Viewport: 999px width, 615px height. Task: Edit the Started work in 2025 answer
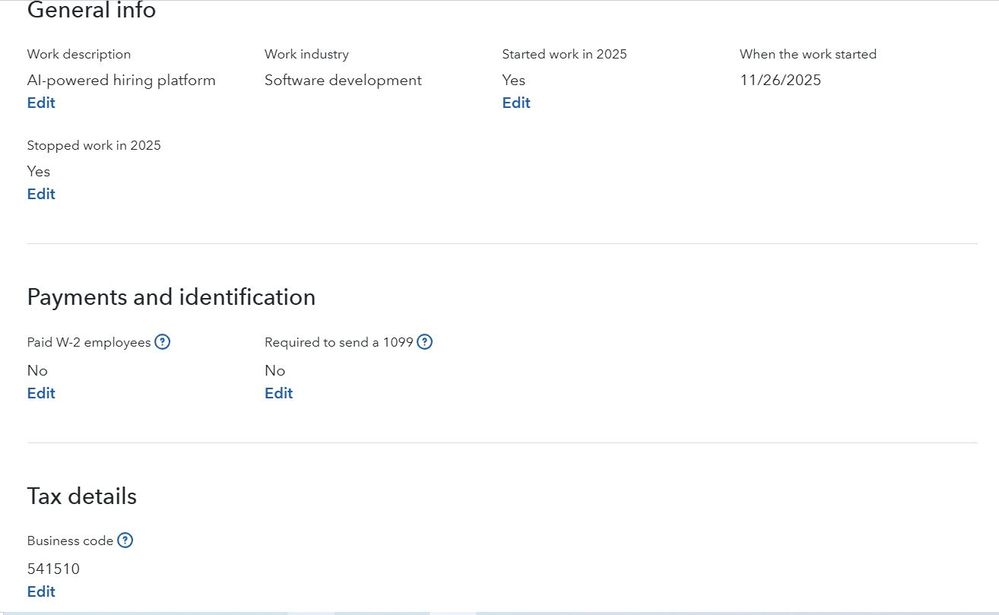(x=516, y=103)
